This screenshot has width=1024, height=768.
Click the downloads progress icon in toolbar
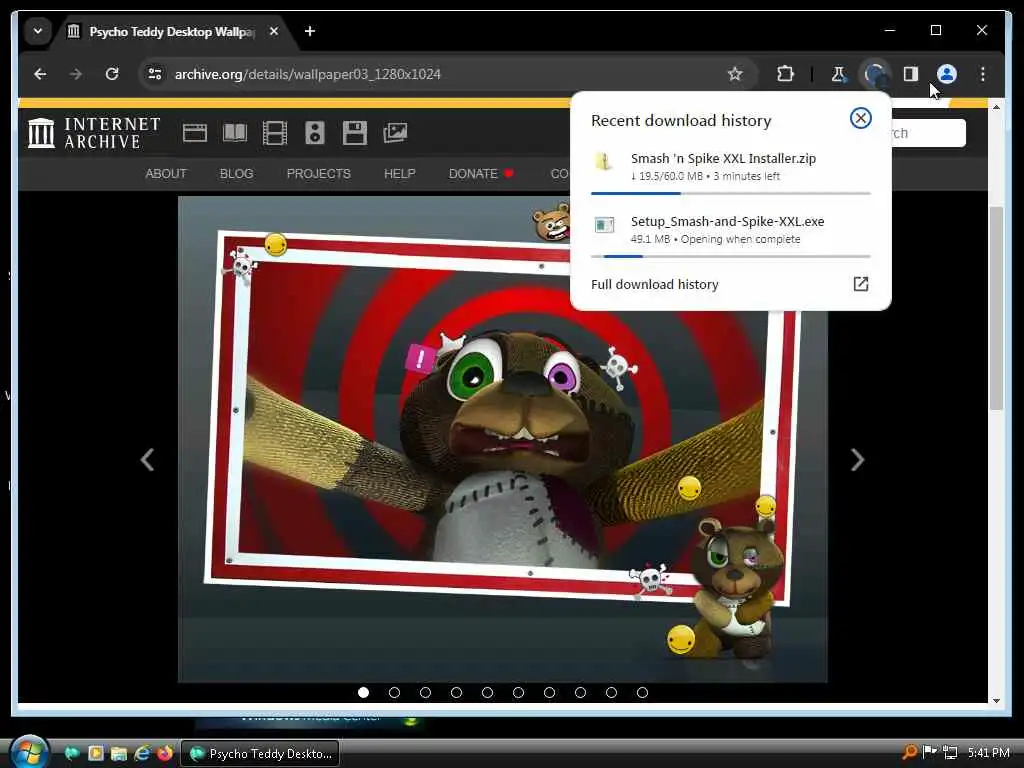(x=875, y=74)
